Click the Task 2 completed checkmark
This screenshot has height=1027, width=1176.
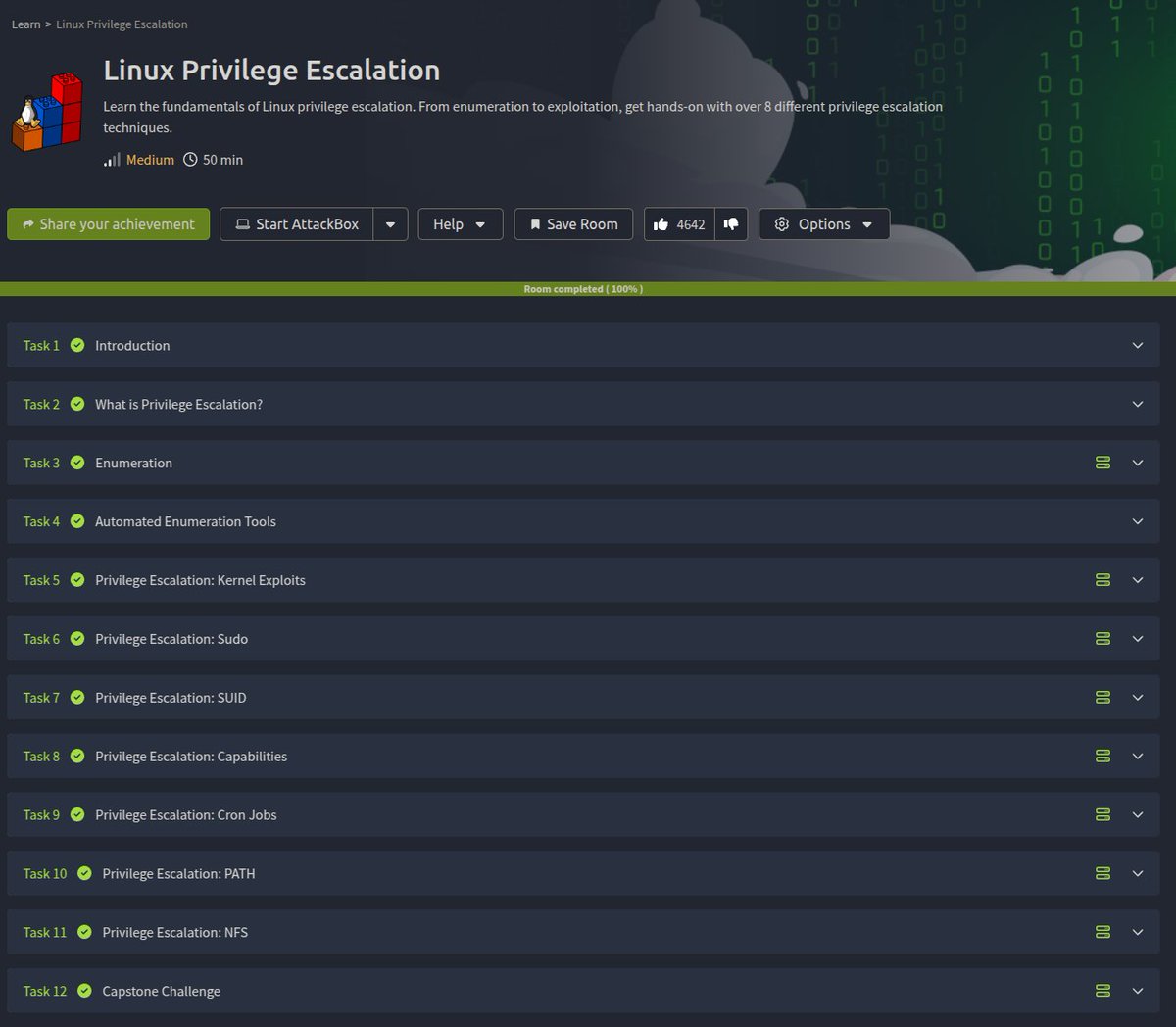77,404
